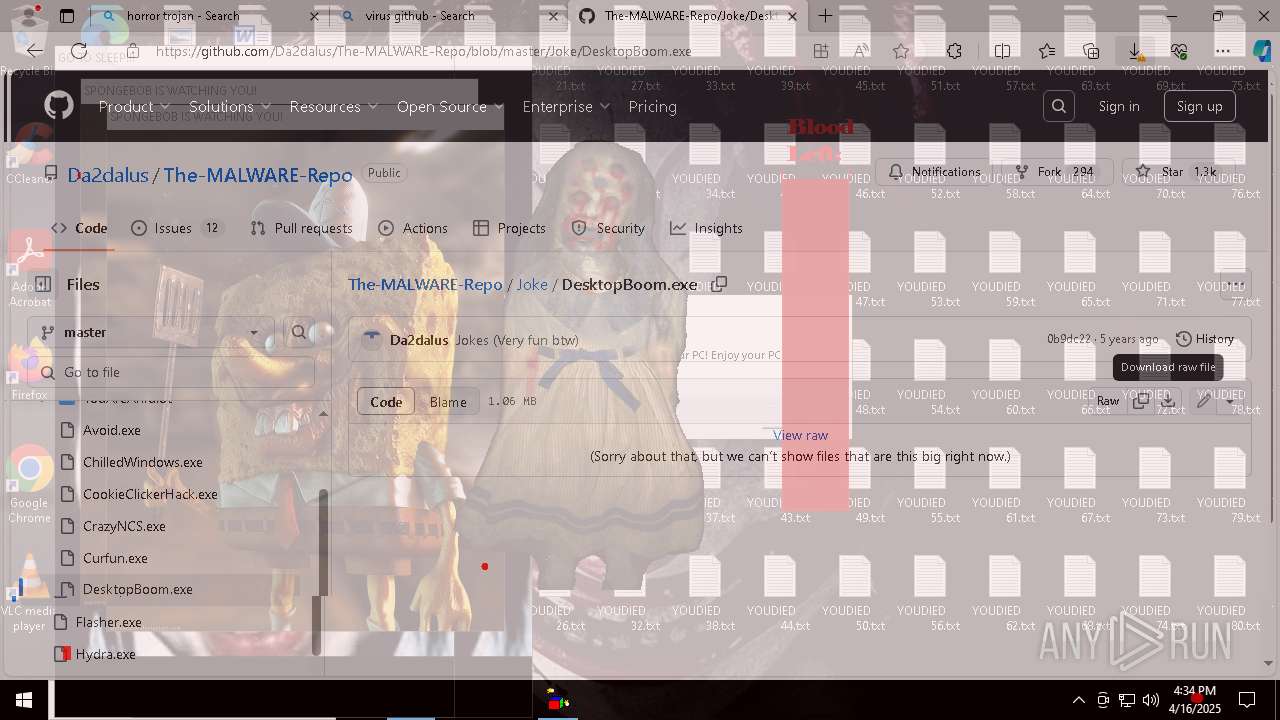The image size is (1280, 720).
Task: Open the browser Downloads icon
Action: click(x=1135, y=51)
